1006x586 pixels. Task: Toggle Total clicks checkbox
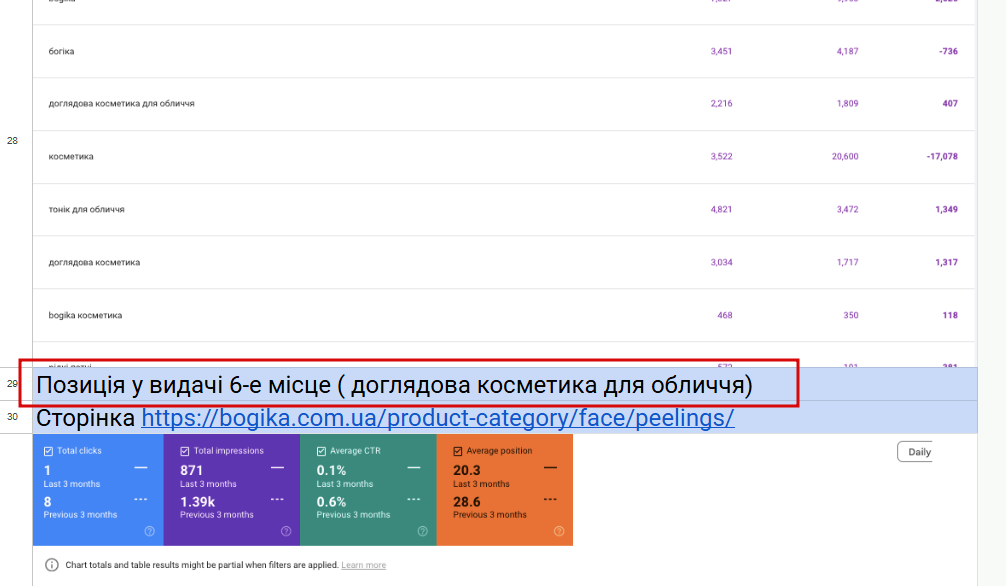pos(48,451)
